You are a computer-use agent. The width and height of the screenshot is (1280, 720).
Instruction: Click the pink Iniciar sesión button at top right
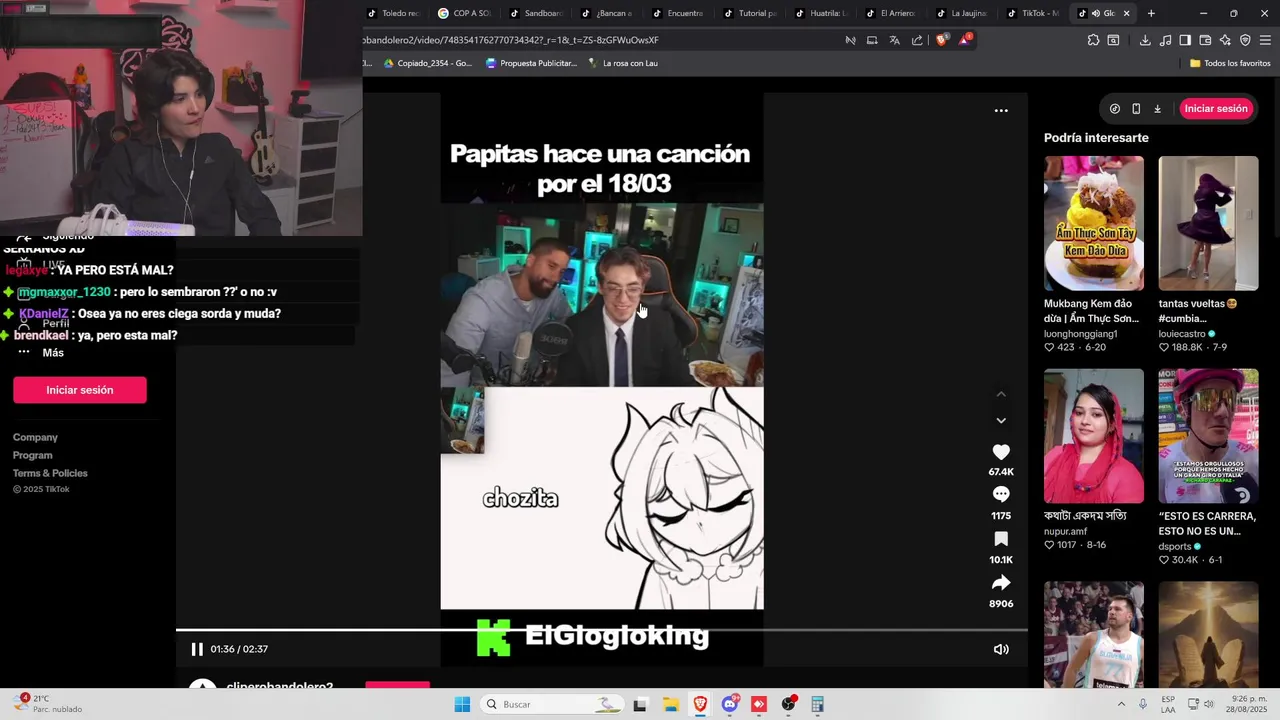[1216, 108]
